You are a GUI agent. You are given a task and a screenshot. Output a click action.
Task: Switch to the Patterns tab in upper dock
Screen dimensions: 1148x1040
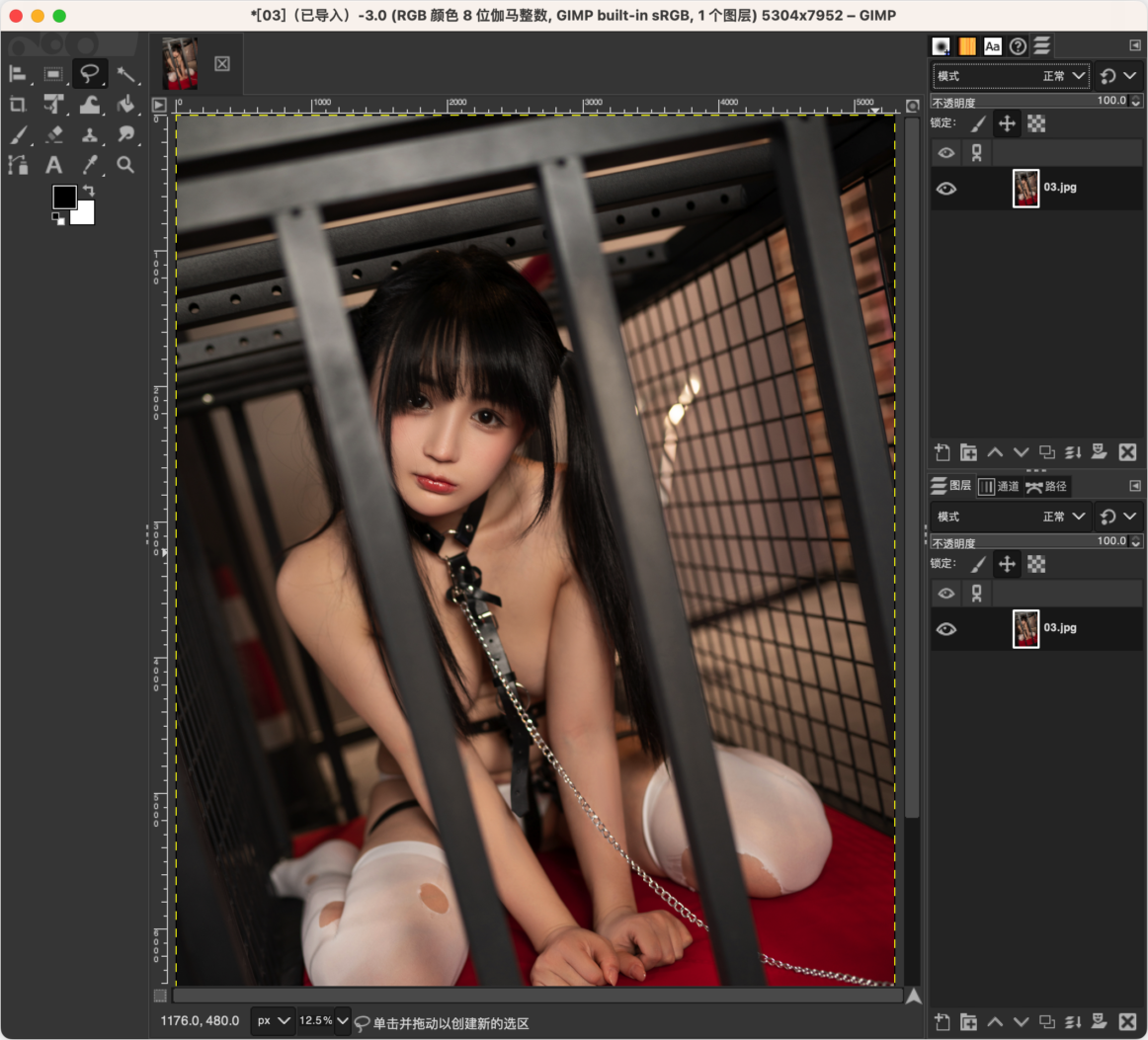(x=966, y=46)
